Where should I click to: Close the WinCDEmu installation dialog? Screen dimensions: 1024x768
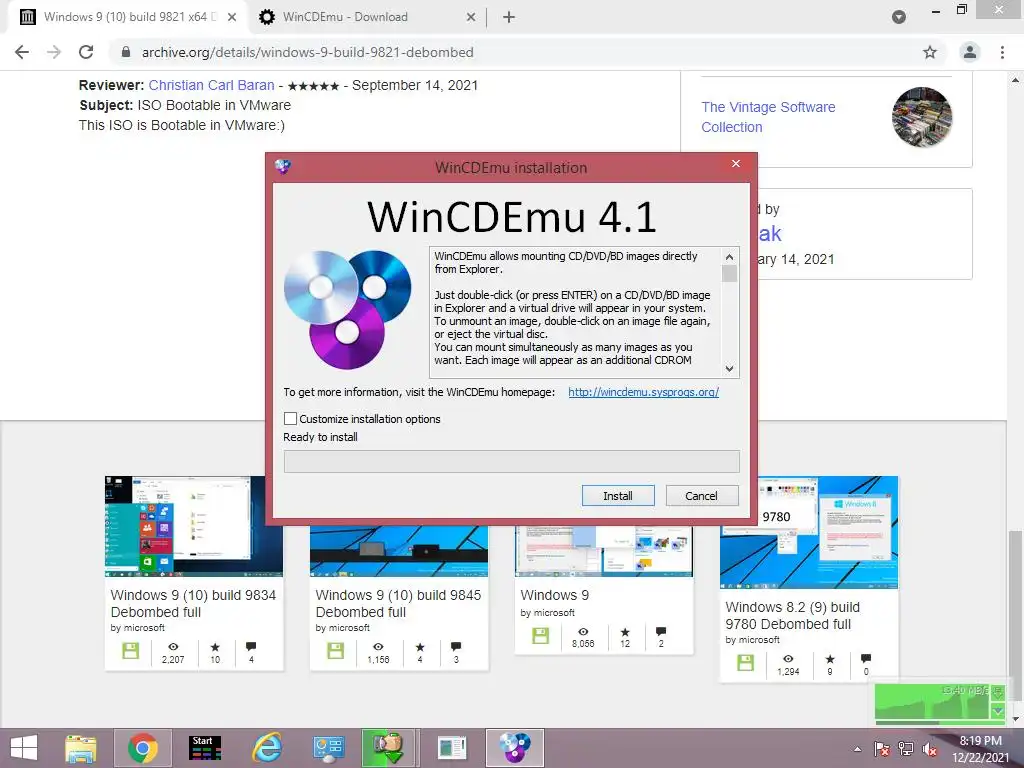pos(736,163)
